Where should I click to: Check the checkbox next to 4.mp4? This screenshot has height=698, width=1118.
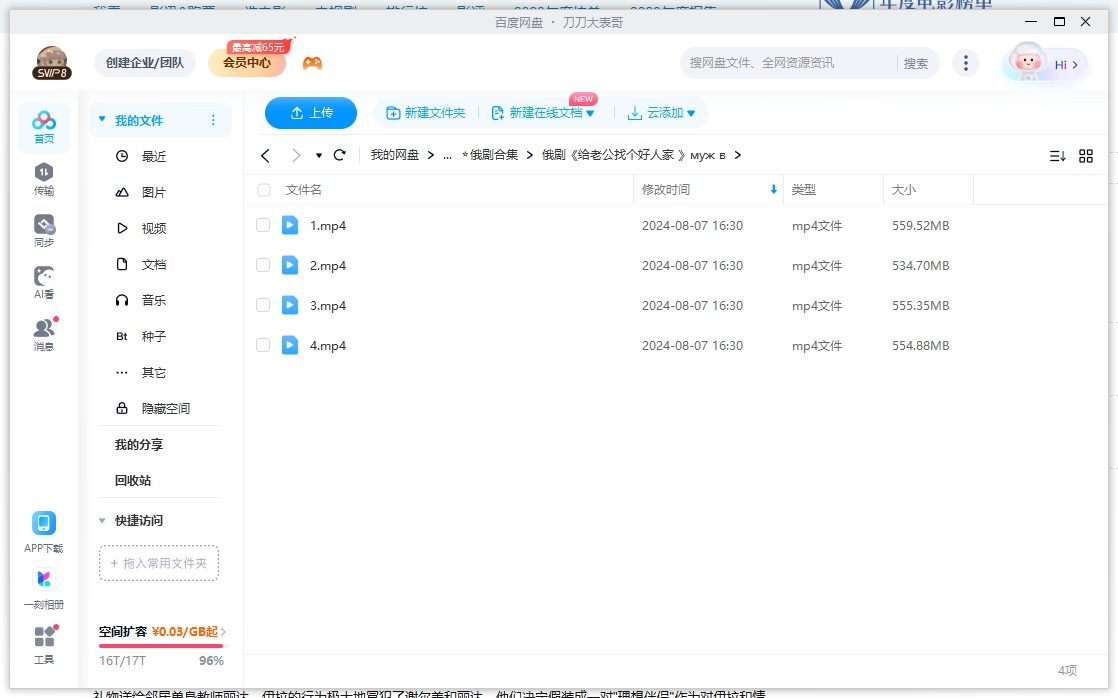pos(263,345)
